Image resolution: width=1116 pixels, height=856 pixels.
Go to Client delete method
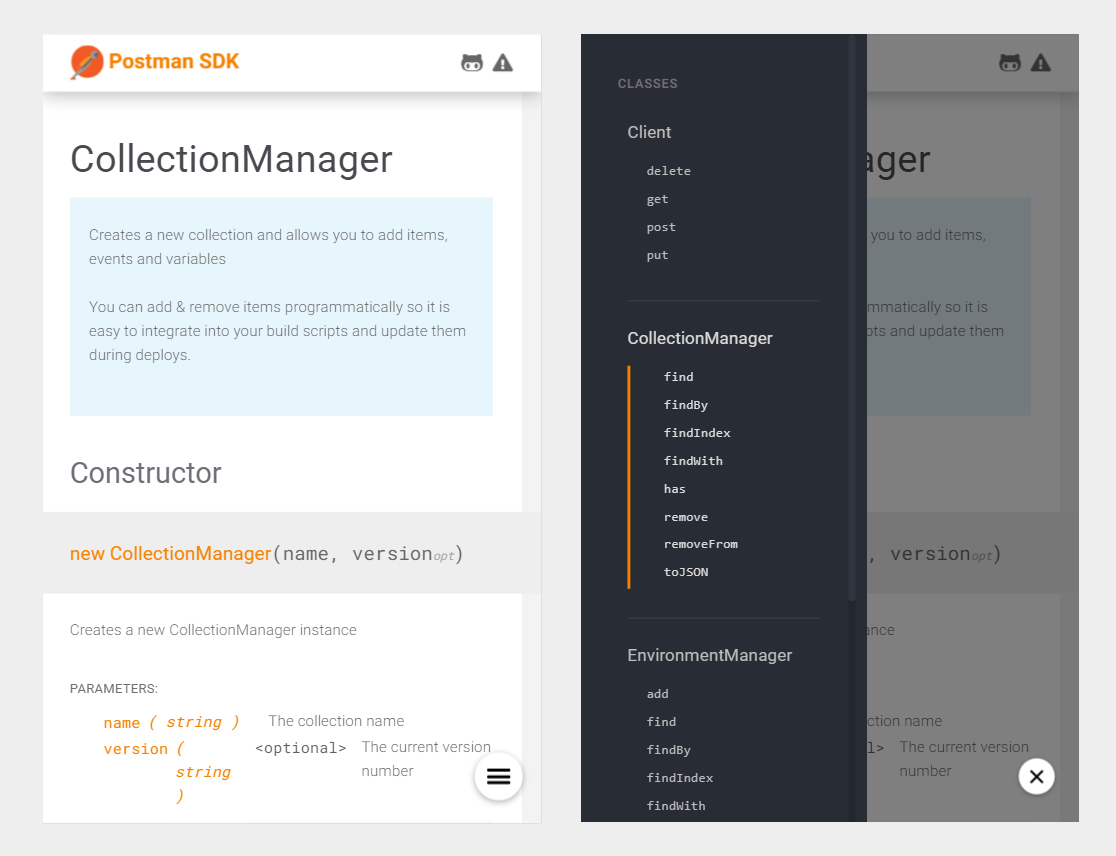tap(668, 171)
